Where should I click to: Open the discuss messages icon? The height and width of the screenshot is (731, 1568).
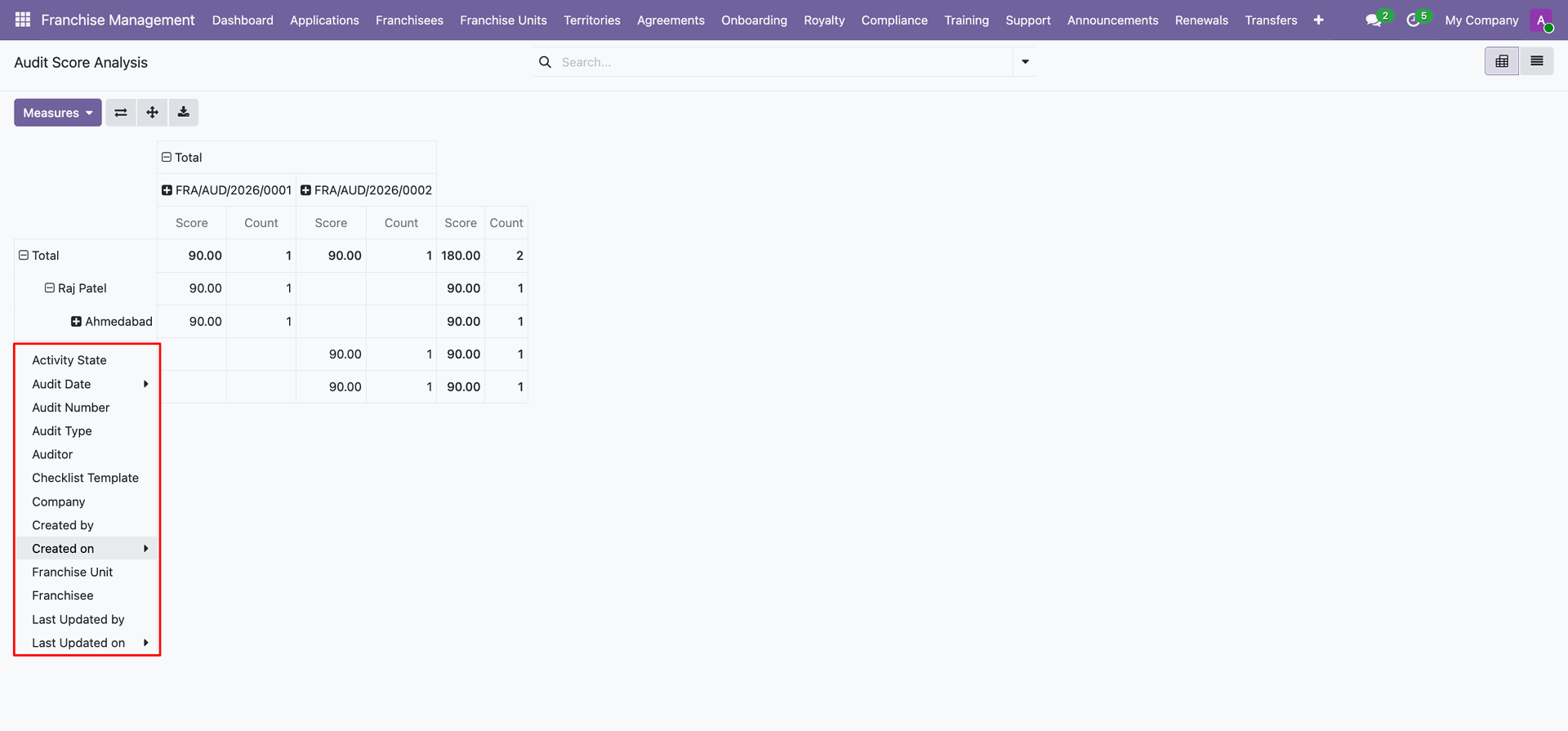pos(1374,20)
